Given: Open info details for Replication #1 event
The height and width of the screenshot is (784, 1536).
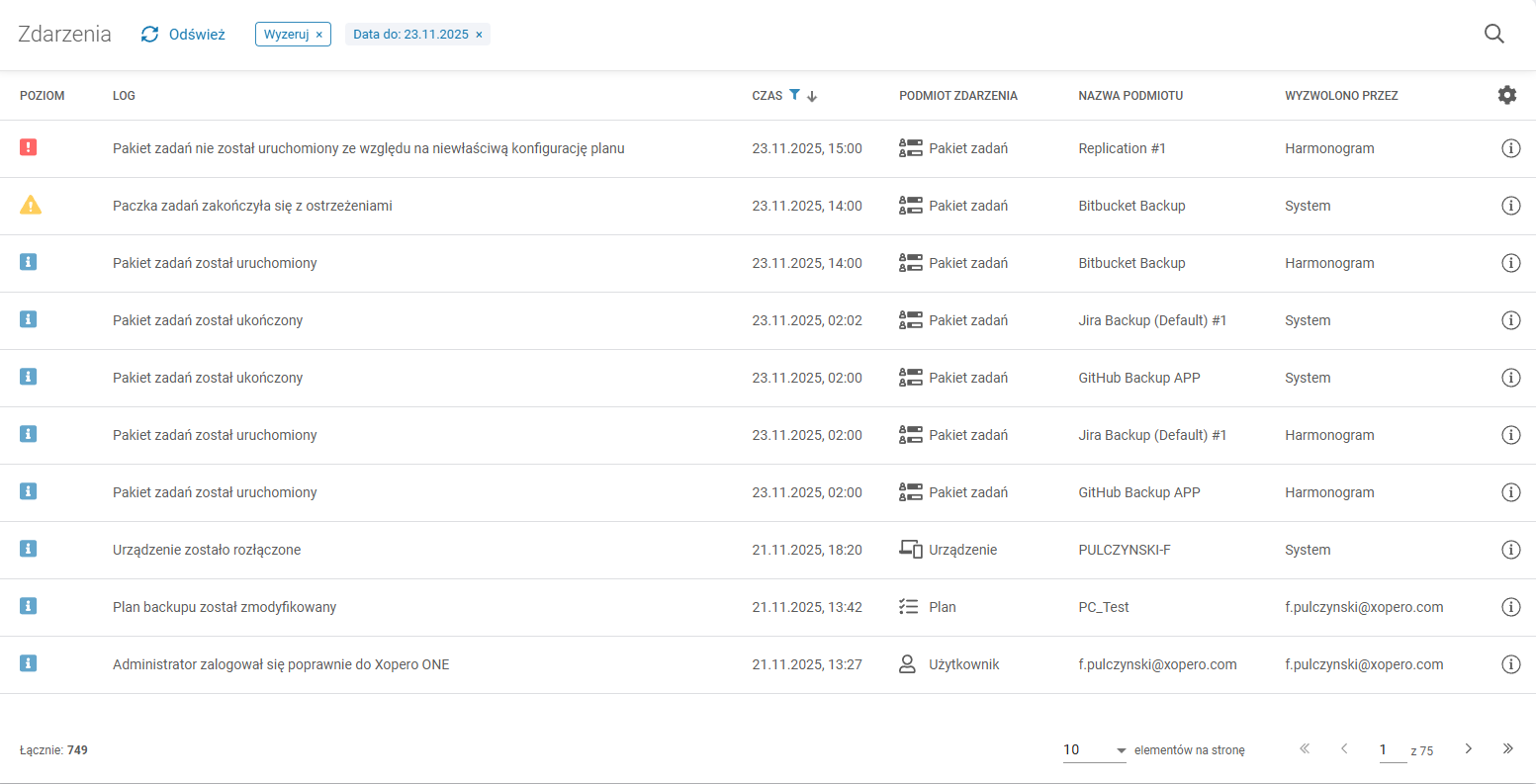Looking at the screenshot, I should click(x=1510, y=148).
